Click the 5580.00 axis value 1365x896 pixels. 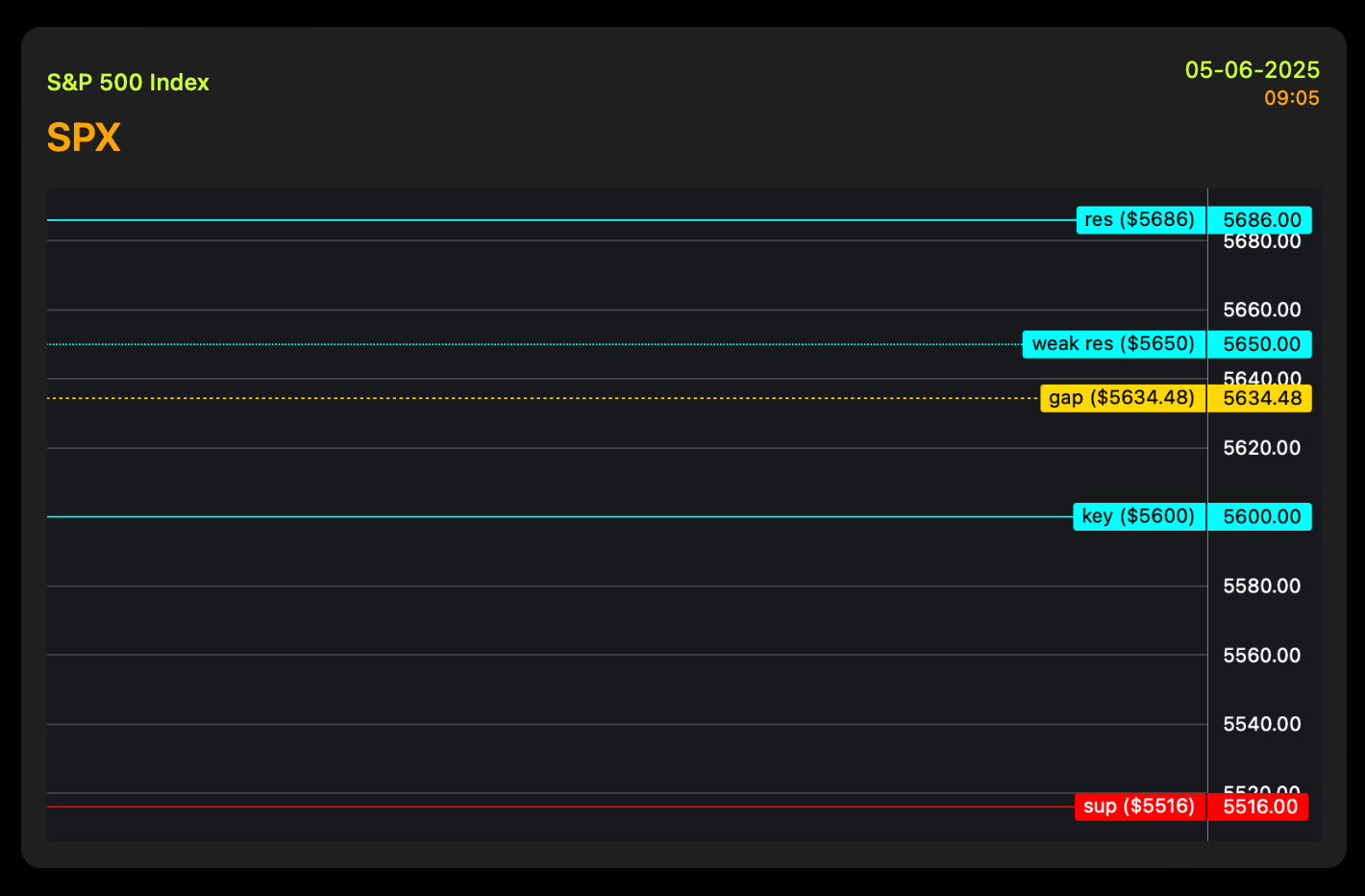(1261, 586)
